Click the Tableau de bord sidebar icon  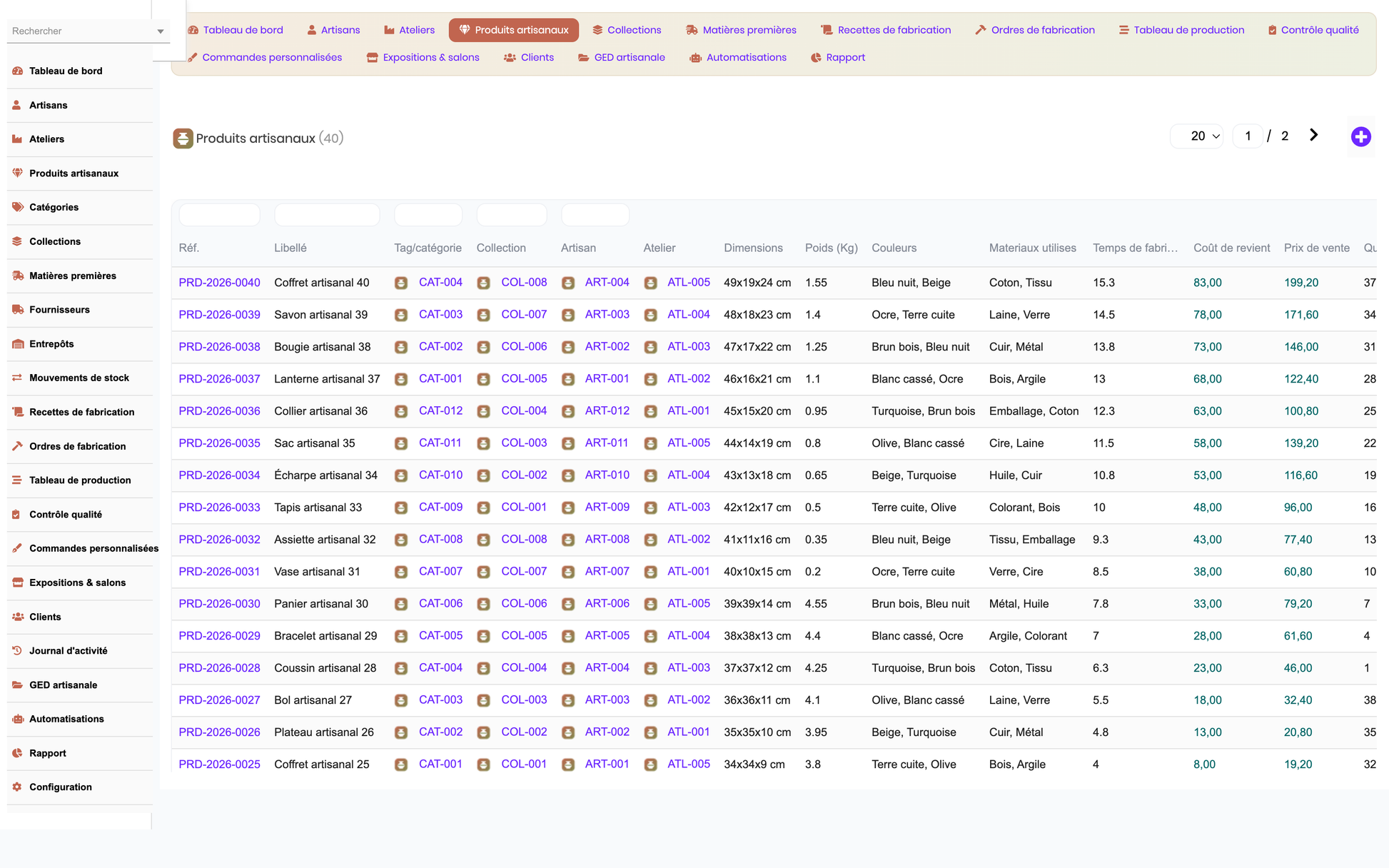[x=18, y=71]
